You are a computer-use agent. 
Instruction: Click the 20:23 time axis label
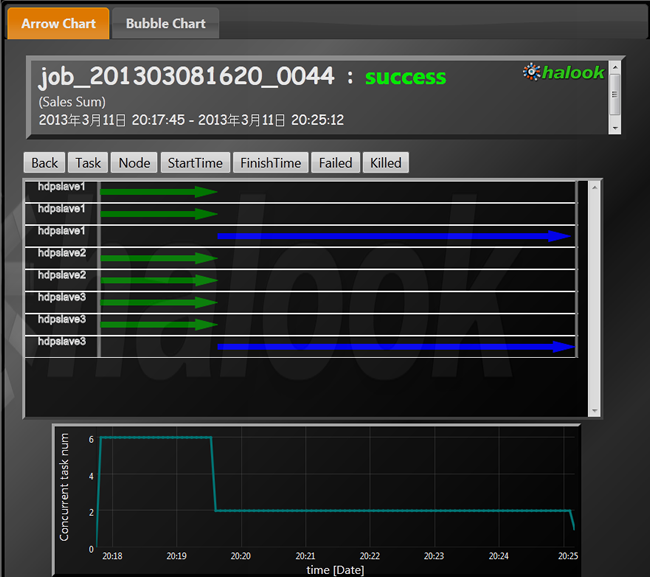point(434,556)
